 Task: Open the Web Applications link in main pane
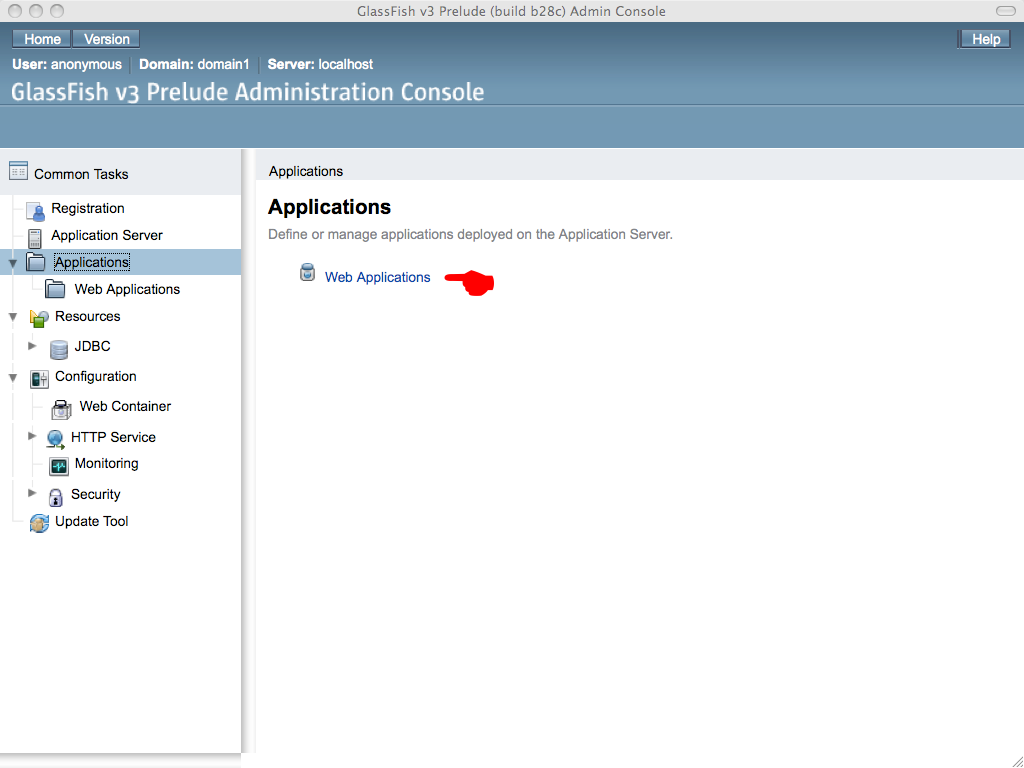click(377, 277)
